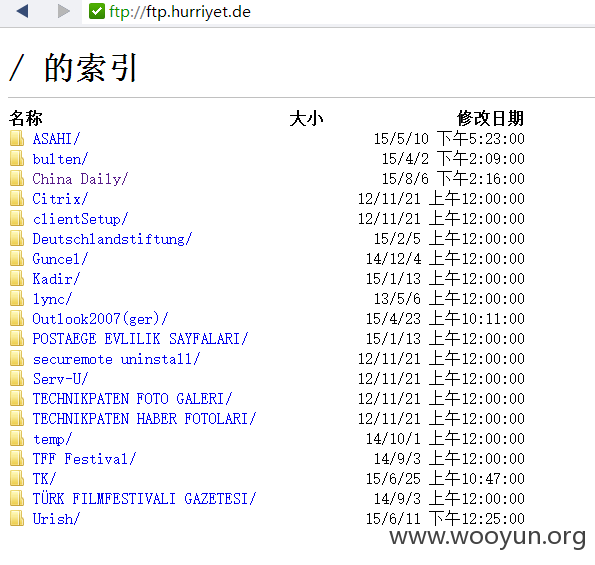Click the 修改日期 column header
595x565 pixels.
[491, 118]
